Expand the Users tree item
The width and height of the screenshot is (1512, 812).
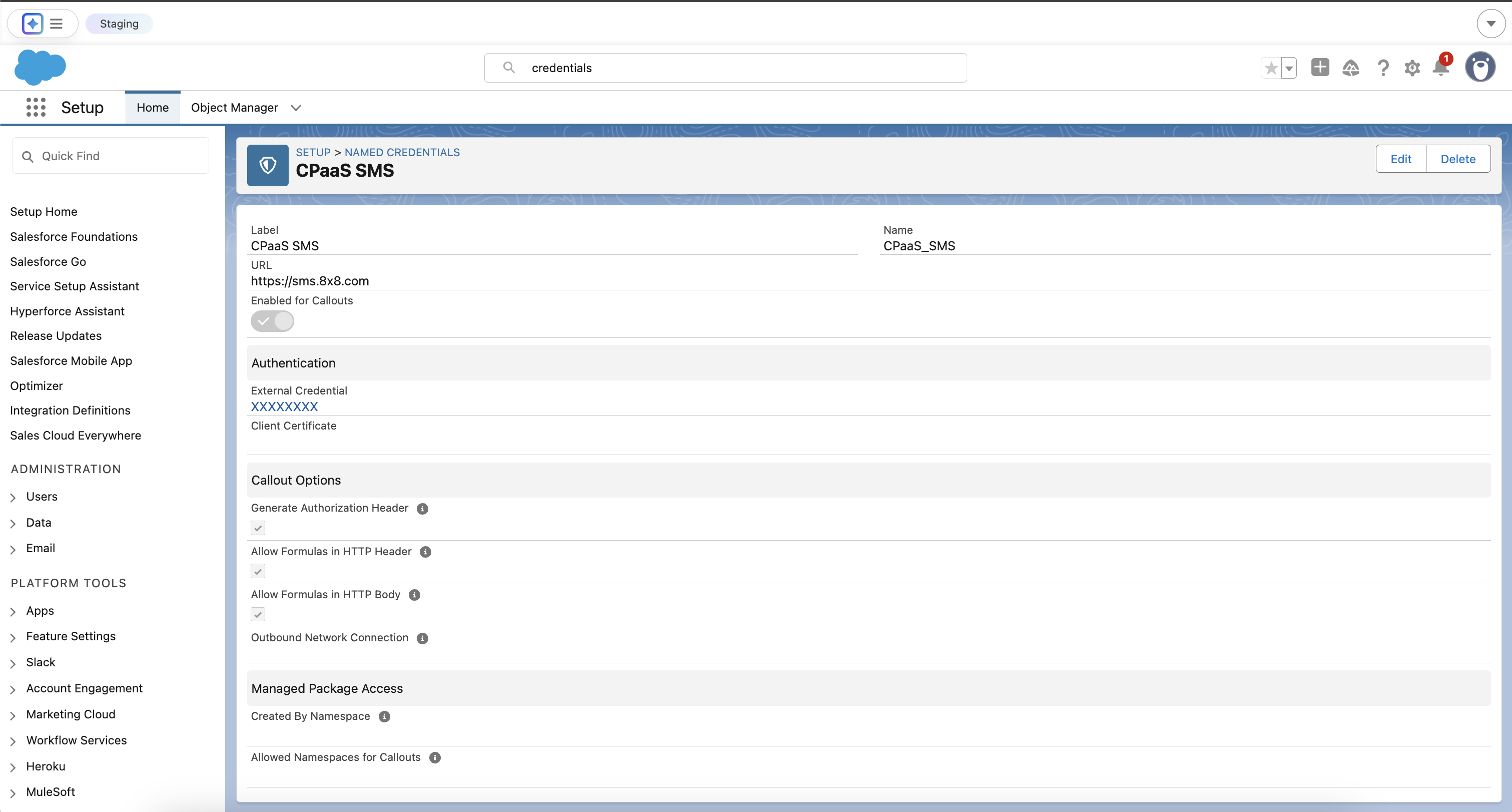pos(13,497)
